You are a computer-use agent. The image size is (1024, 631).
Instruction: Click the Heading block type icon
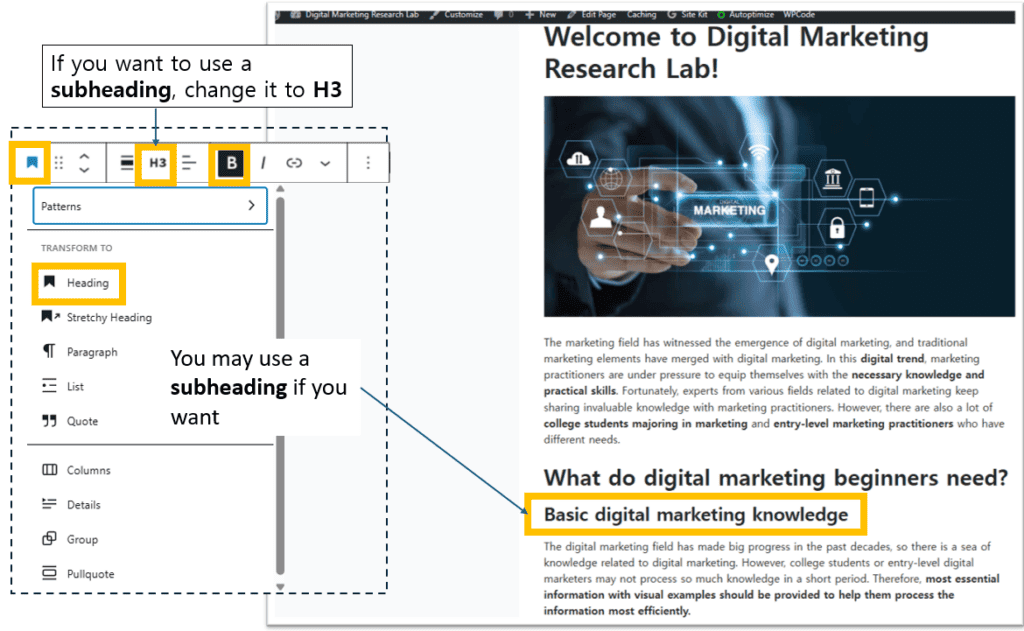click(33, 163)
